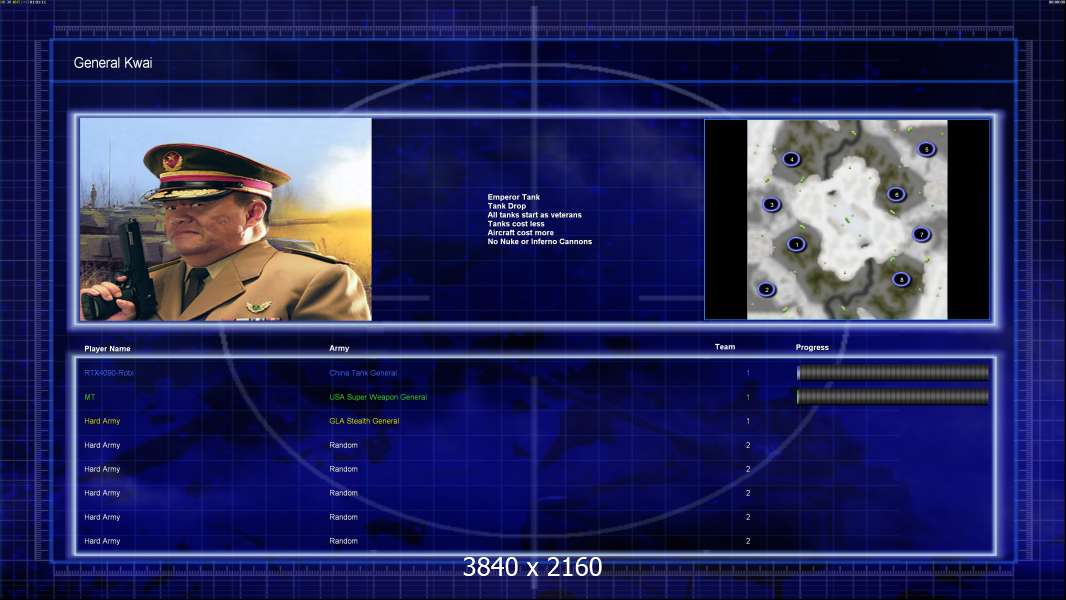Screen dimensions: 1066x600
Task: Pick start position marker 5 on the map
Action: pyautogui.click(x=926, y=149)
